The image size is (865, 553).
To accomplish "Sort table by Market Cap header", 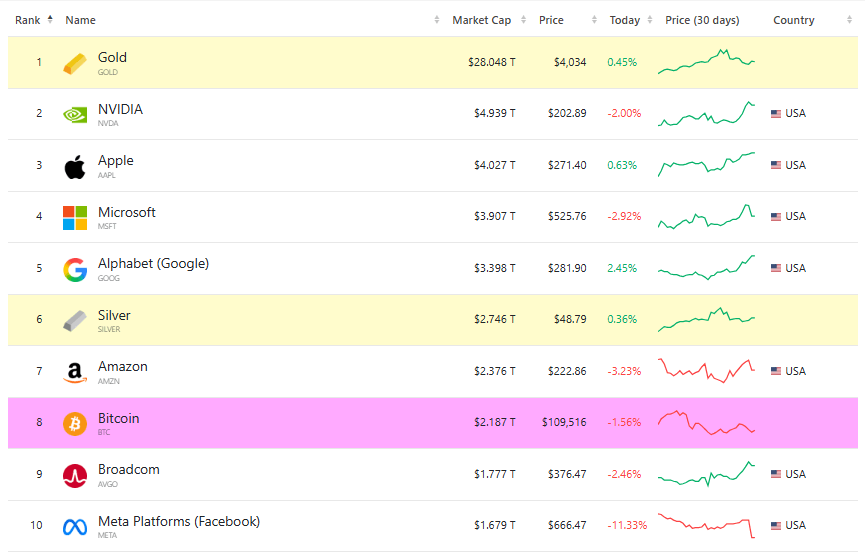I will pos(483,20).
